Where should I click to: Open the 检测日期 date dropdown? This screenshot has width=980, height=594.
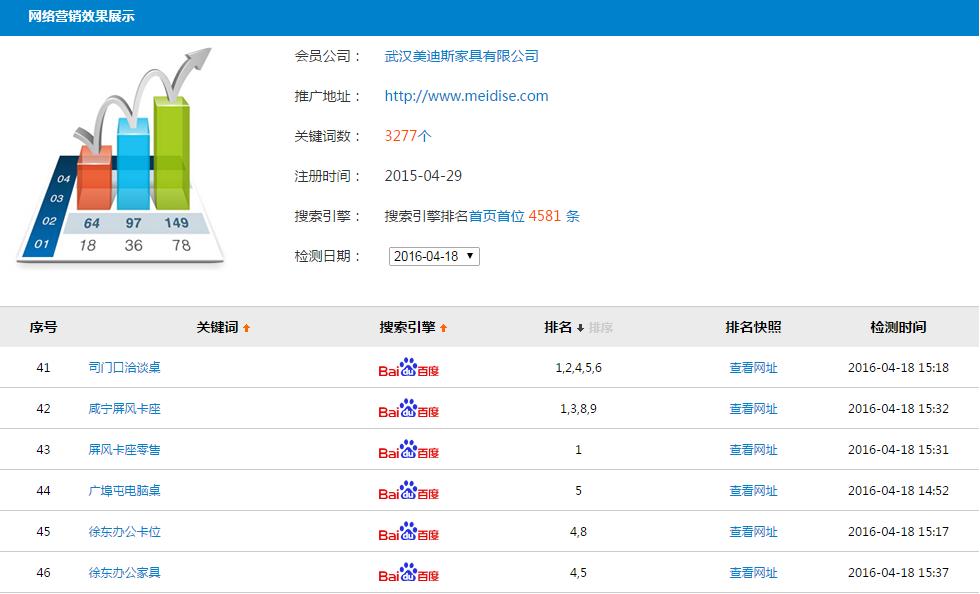click(x=434, y=256)
